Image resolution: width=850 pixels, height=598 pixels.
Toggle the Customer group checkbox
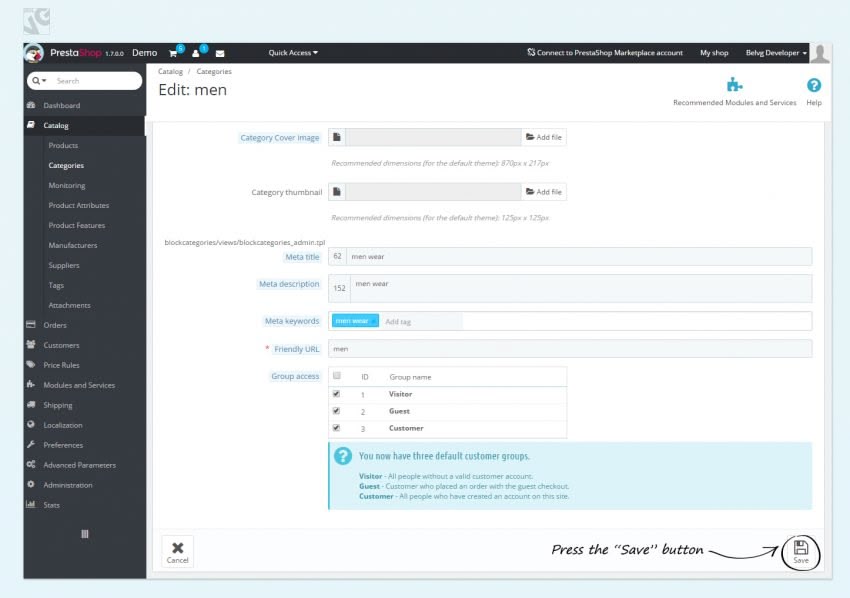coord(337,428)
